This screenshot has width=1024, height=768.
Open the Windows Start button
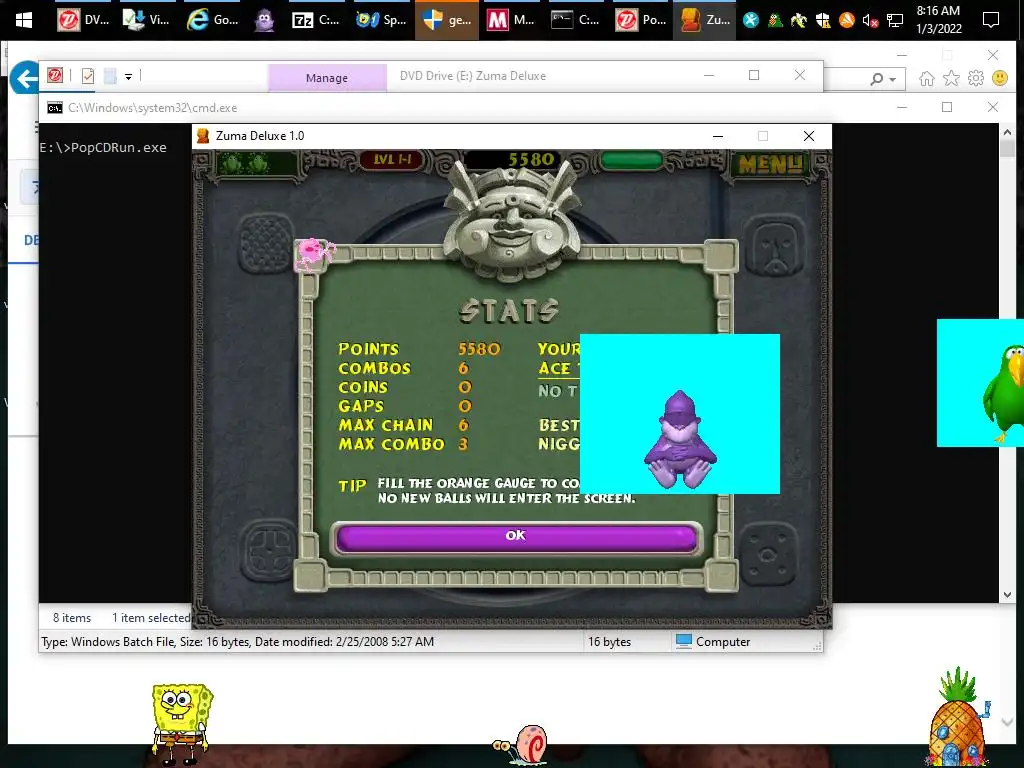point(24,20)
